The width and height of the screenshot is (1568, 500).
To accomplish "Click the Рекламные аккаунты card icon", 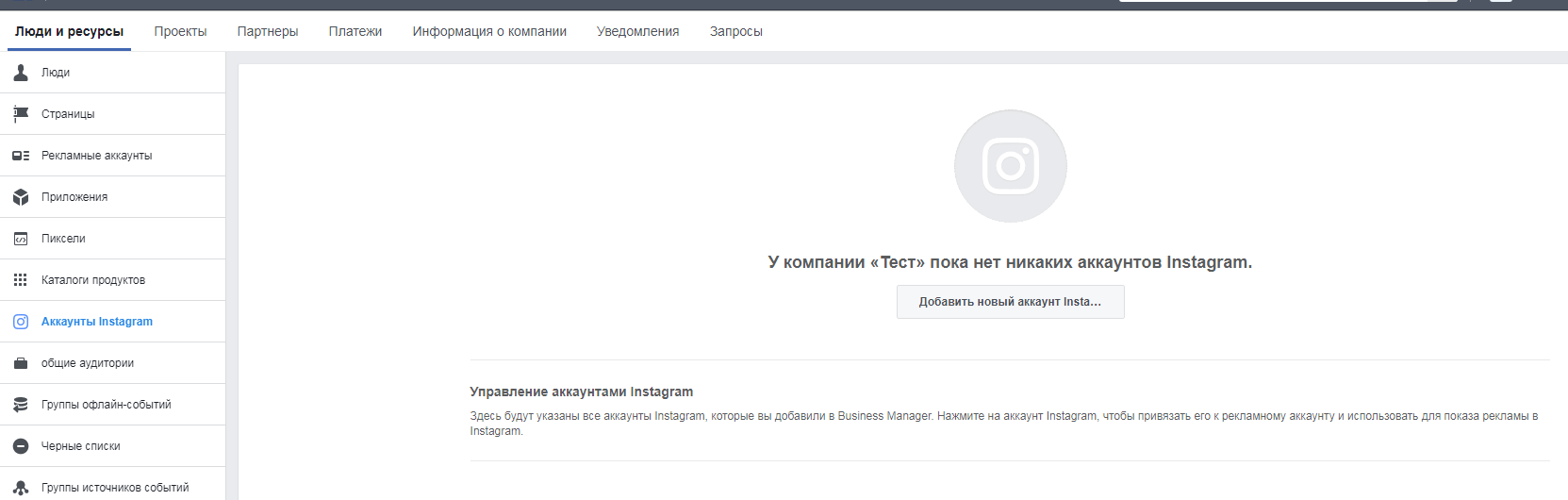I will click(x=21, y=156).
